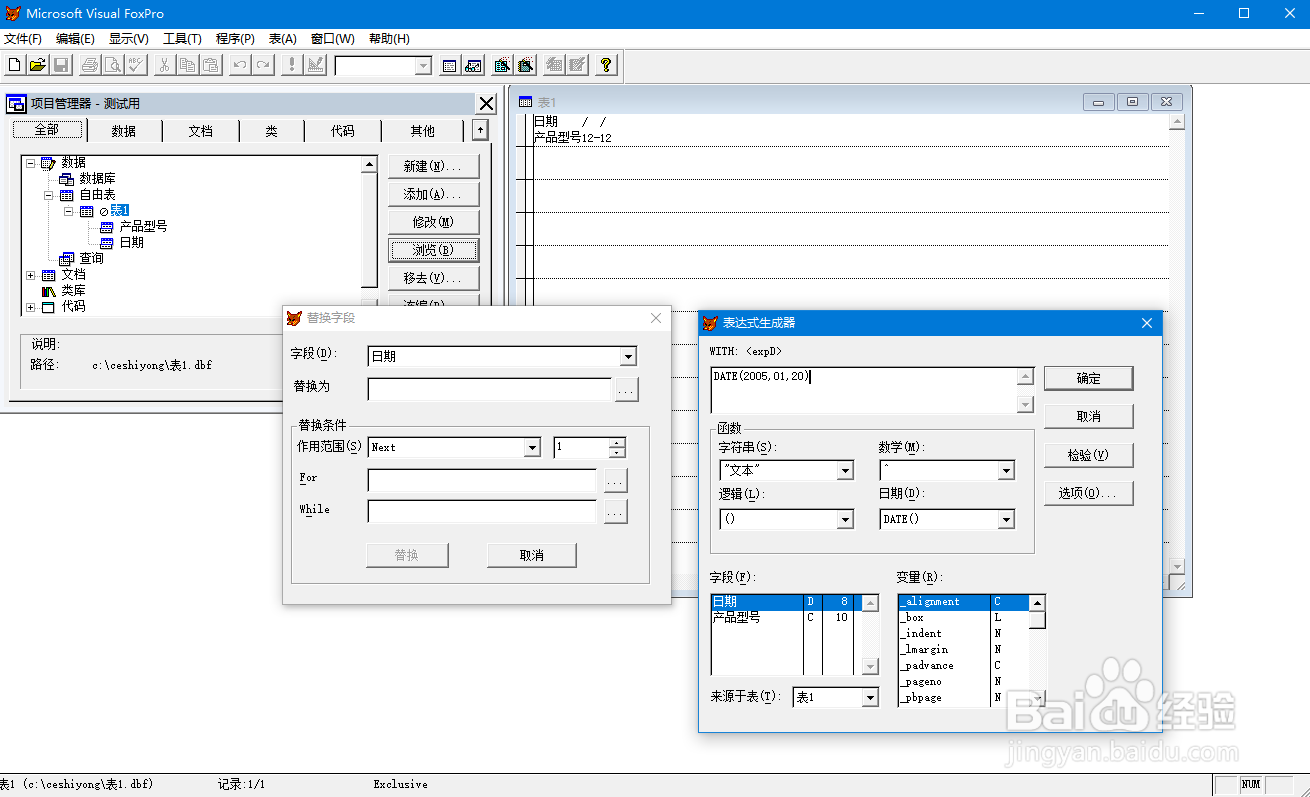This screenshot has height=797, width=1310.
Task: Click the 确定 button in Expression Builder
Action: tap(1088, 378)
